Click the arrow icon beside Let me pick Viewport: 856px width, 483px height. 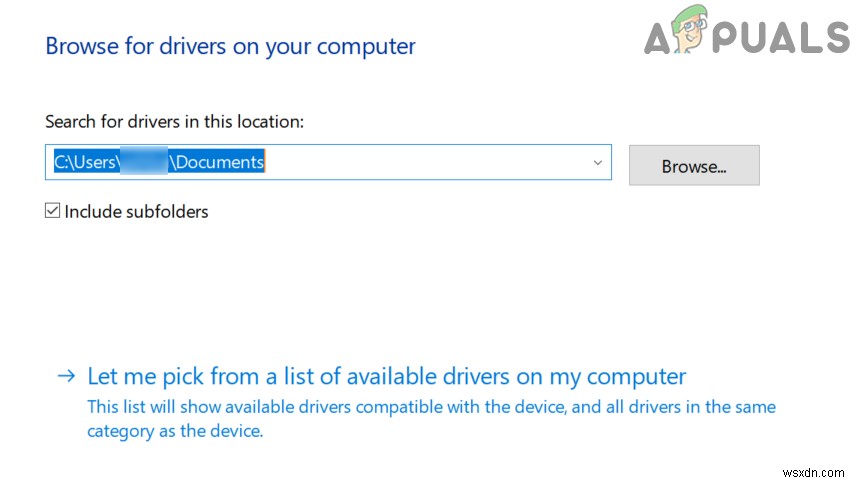(66, 377)
